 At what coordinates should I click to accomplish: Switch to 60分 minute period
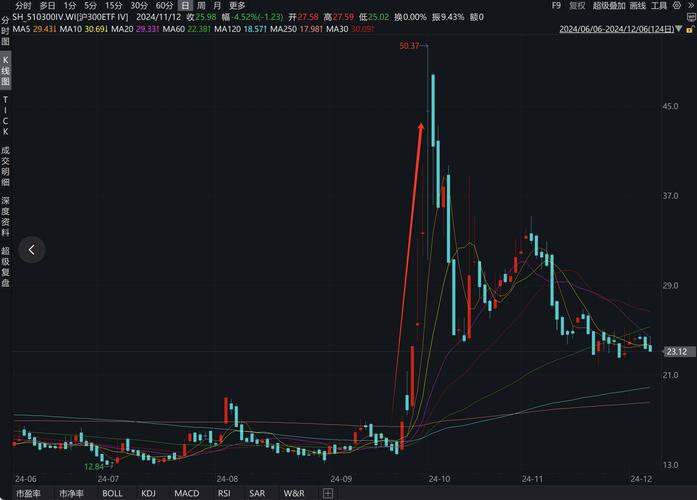tap(164, 6)
